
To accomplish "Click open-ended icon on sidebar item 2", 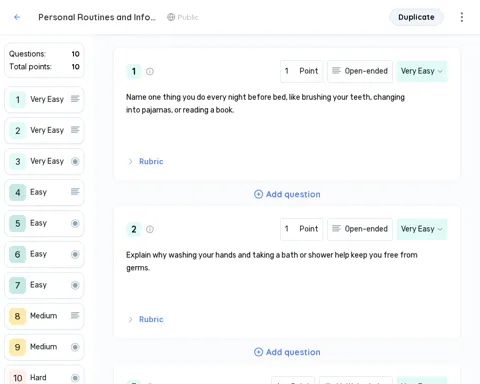I will pyautogui.click(x=75, y=130).
